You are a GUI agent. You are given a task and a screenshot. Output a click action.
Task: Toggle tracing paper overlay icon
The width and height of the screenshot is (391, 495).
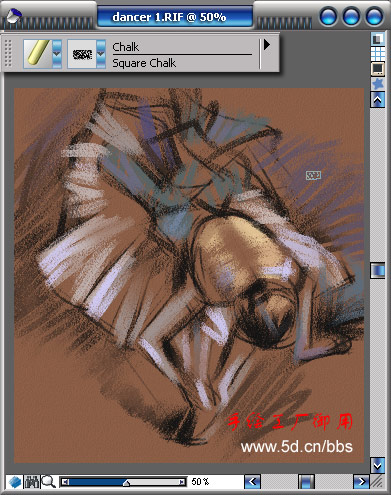coord(378,39)
